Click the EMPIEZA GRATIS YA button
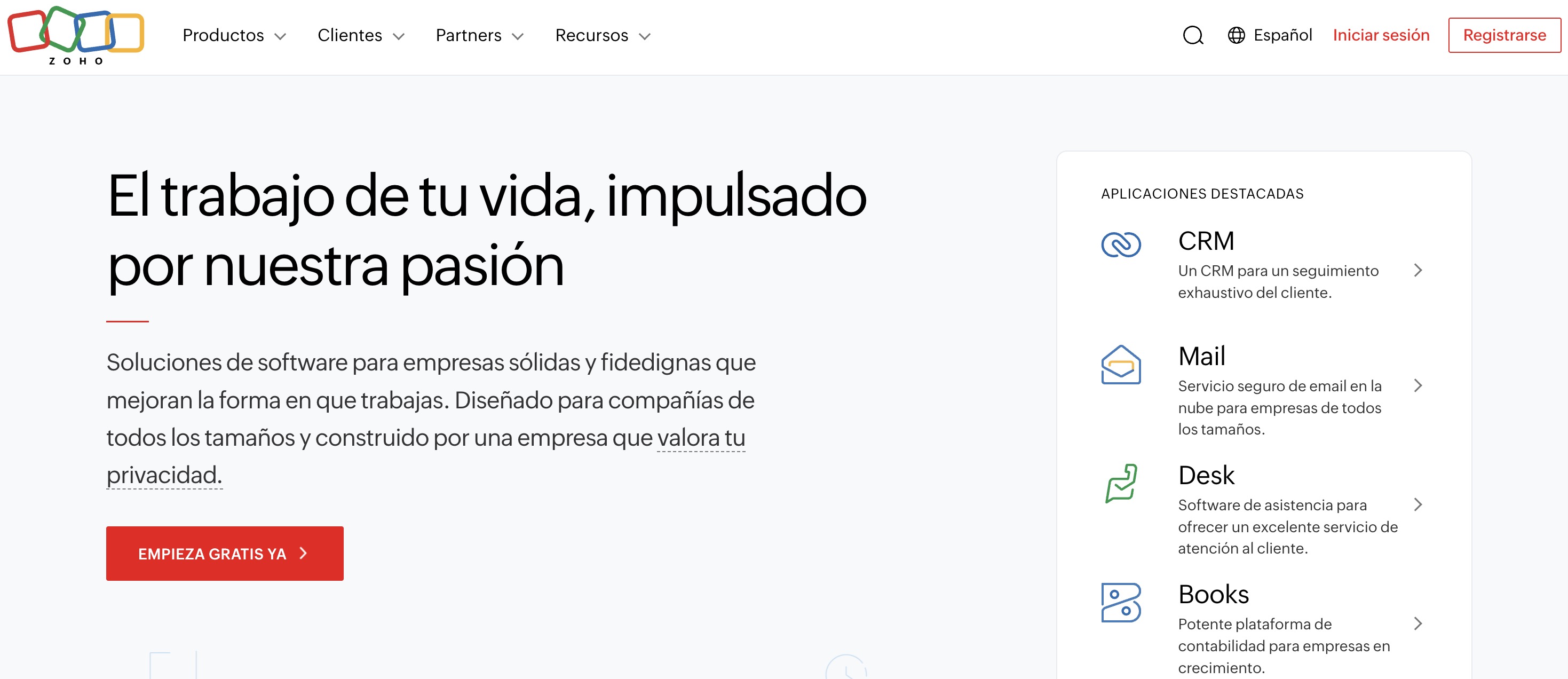Viewport: 1568px width, 679px height. pyautogui.click(x=224, y=553)
